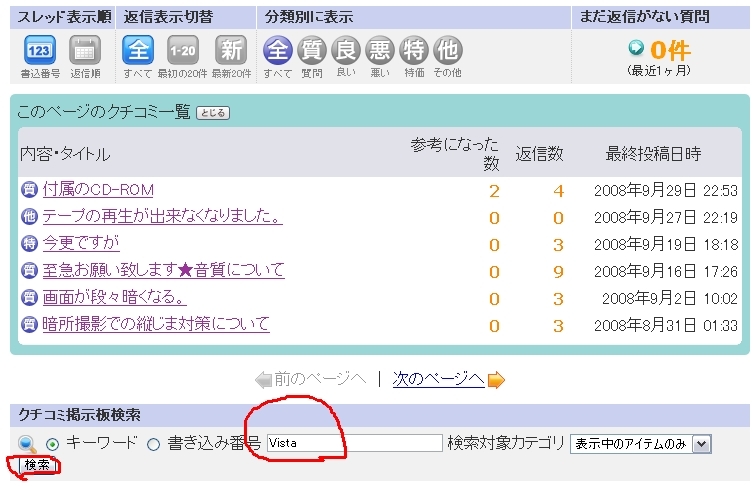
Task: Click the 0件 unanswered questions link
Action: point(670,50)
